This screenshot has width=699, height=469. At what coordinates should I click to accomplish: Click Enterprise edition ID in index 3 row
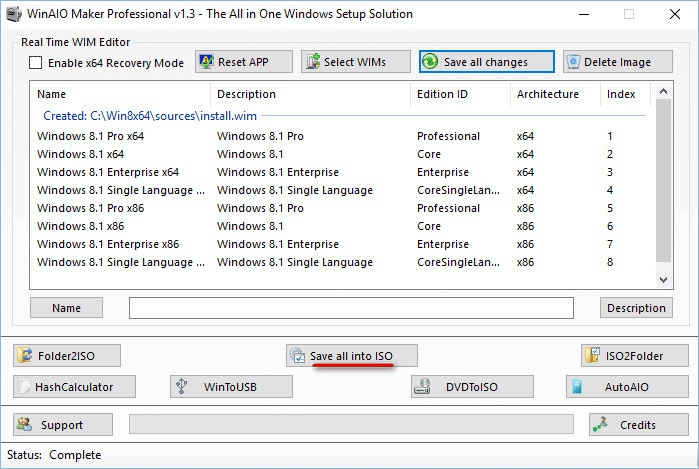[x=443, y=173]
